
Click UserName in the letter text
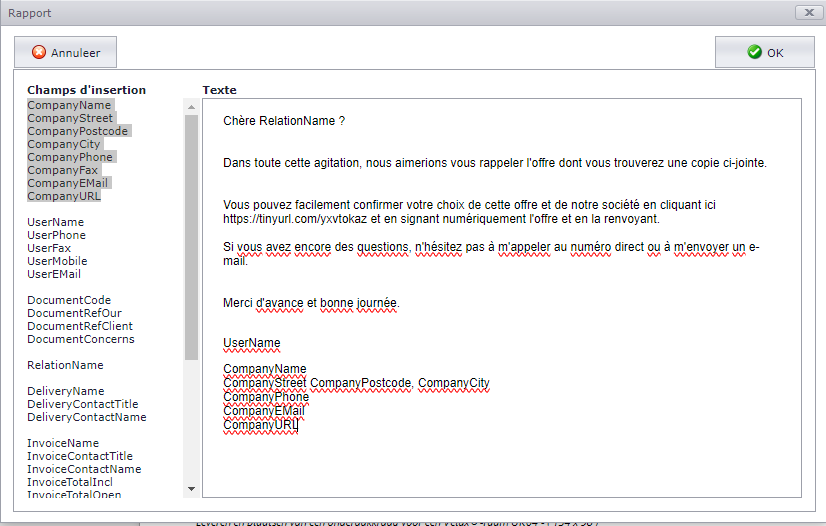[252, 343]
